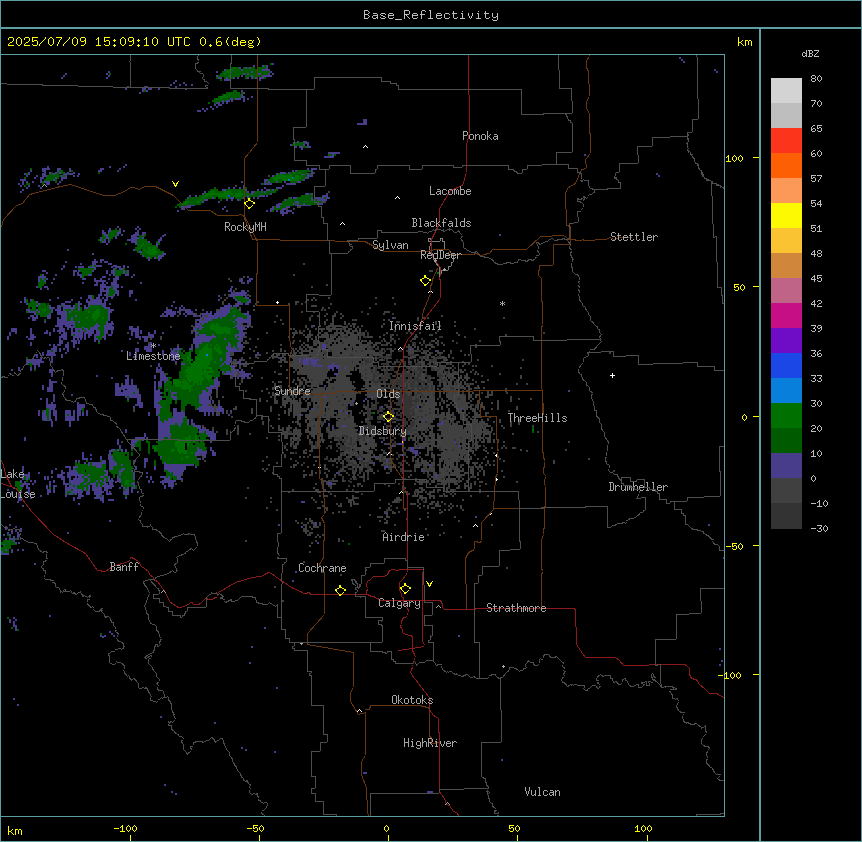The image size is (862, 842).
Task: Click the yellow diamond marker below Cochrane
Action: click(x=340, y=590)
